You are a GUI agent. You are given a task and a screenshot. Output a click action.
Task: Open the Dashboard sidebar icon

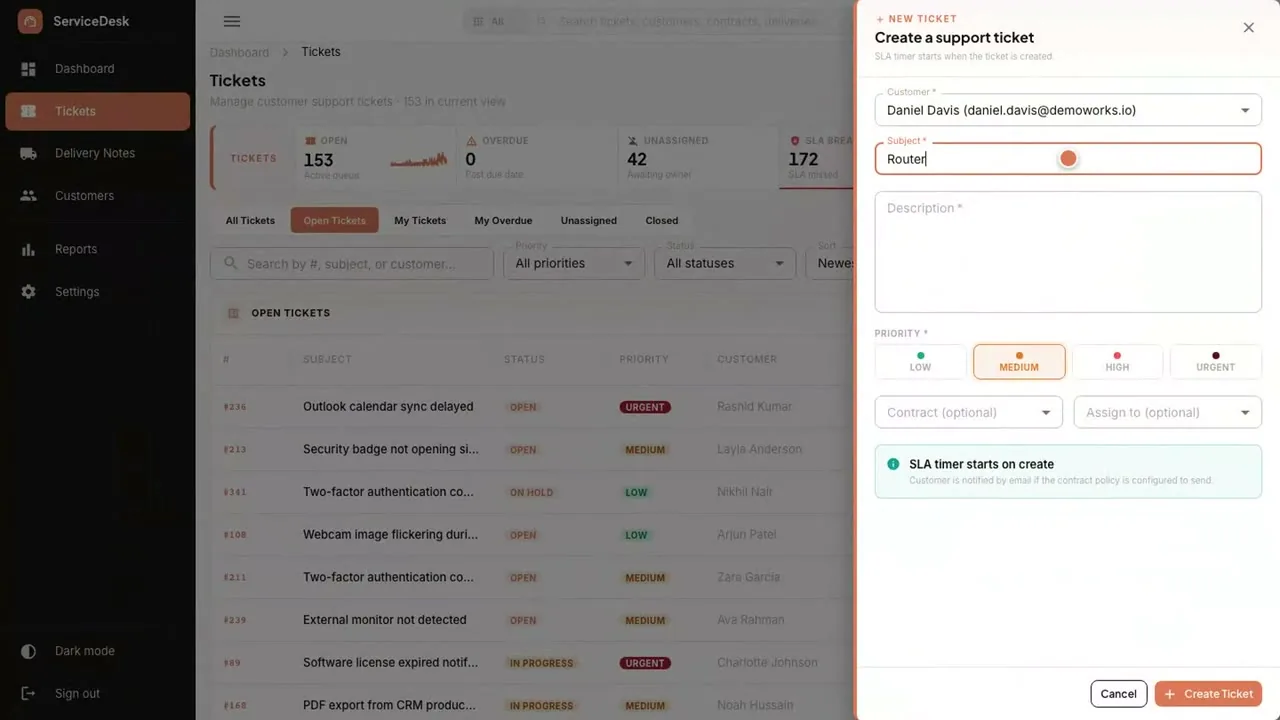click(x=28, y=69)
